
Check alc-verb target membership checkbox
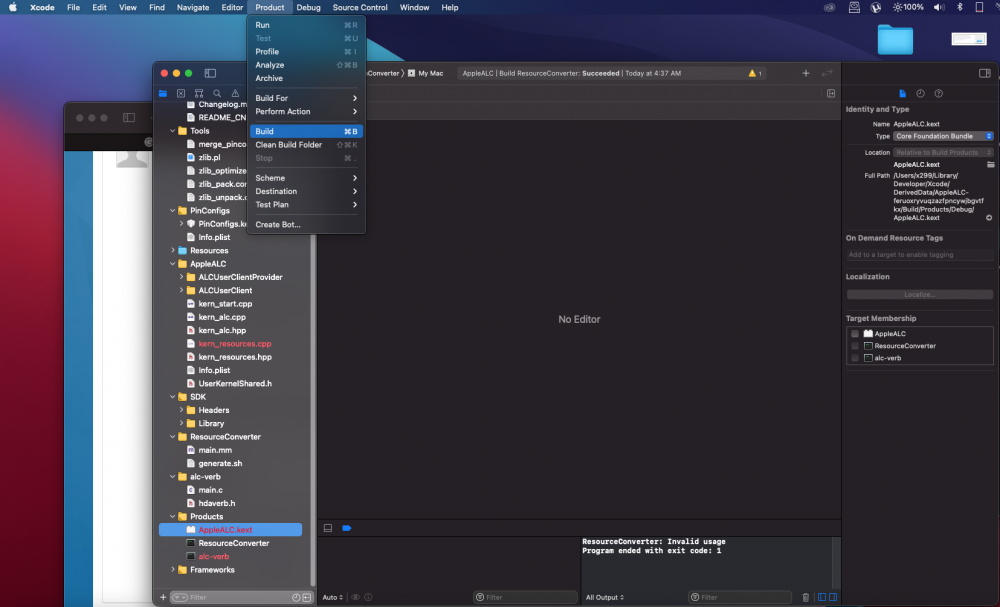coord(855,358)
